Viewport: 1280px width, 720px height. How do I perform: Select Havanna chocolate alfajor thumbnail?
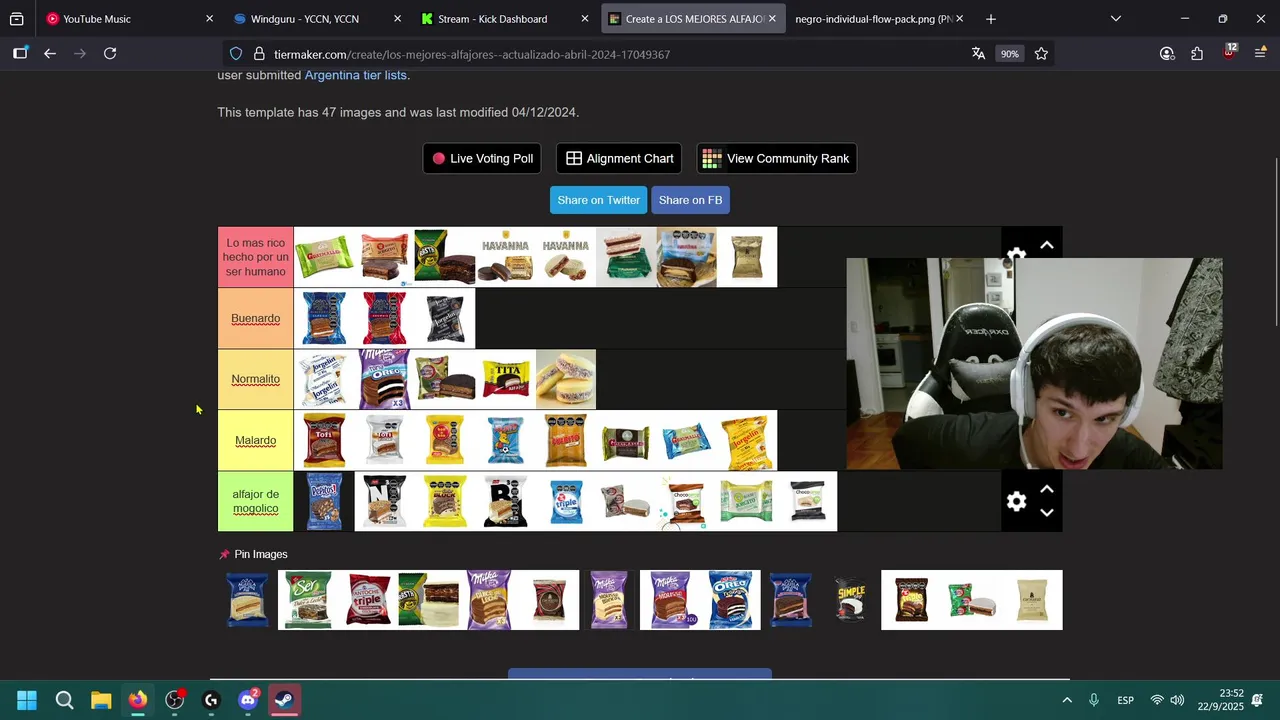(x=505, y=257)
